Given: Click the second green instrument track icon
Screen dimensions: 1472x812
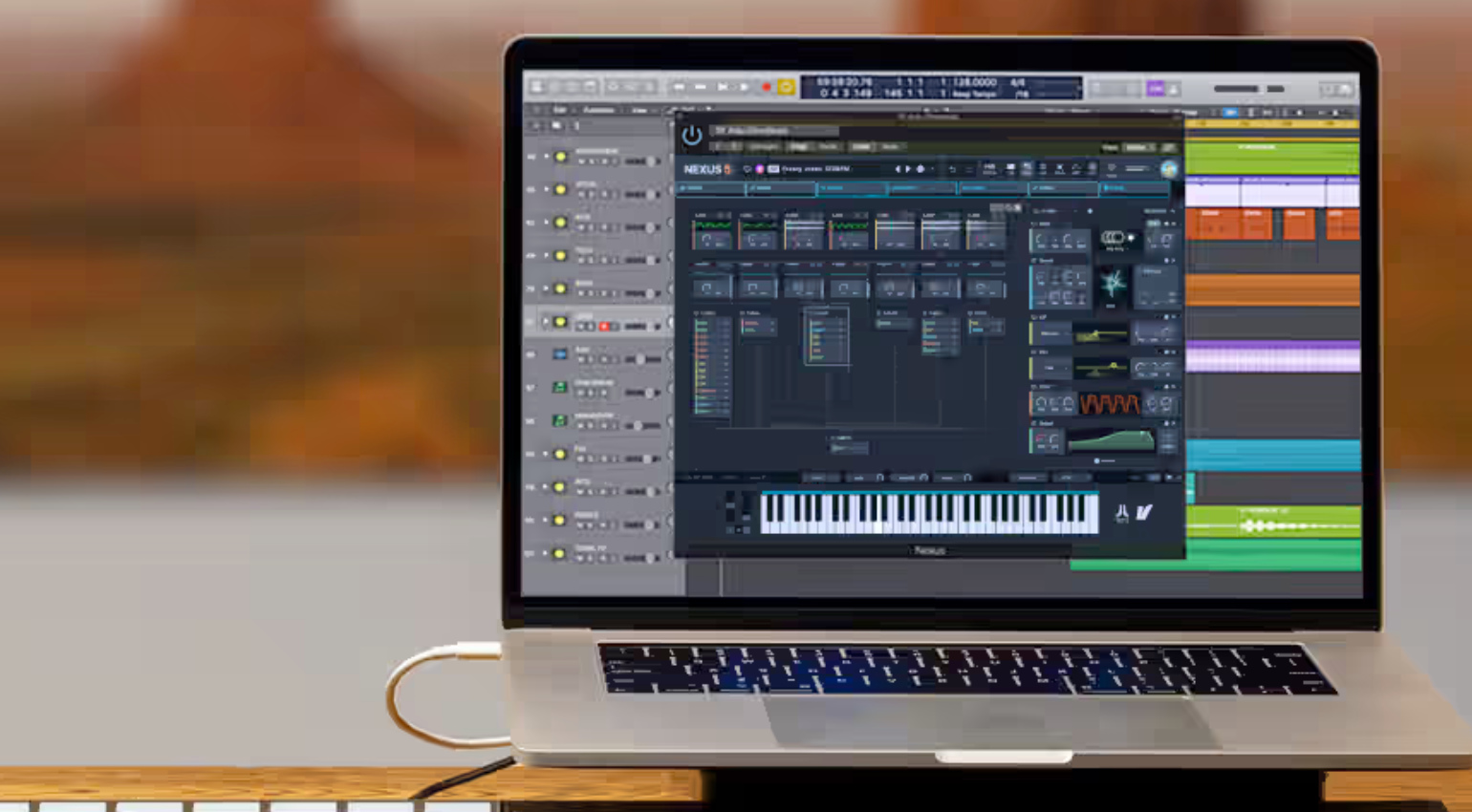Looking at the screenshot, I should click(x=560, y=420).
